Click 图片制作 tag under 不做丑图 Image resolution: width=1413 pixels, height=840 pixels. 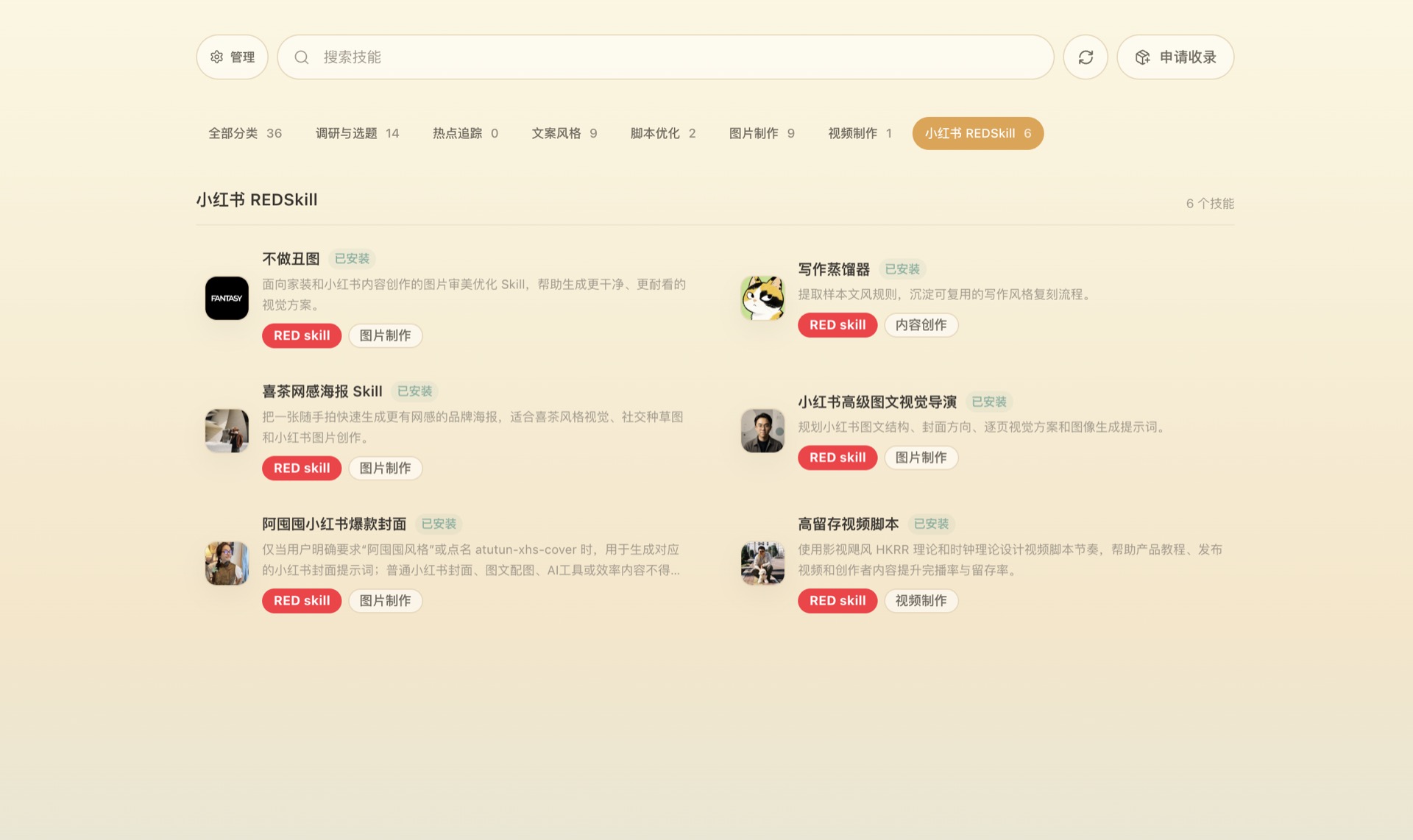pyautogui.click(x=386, y=335)
